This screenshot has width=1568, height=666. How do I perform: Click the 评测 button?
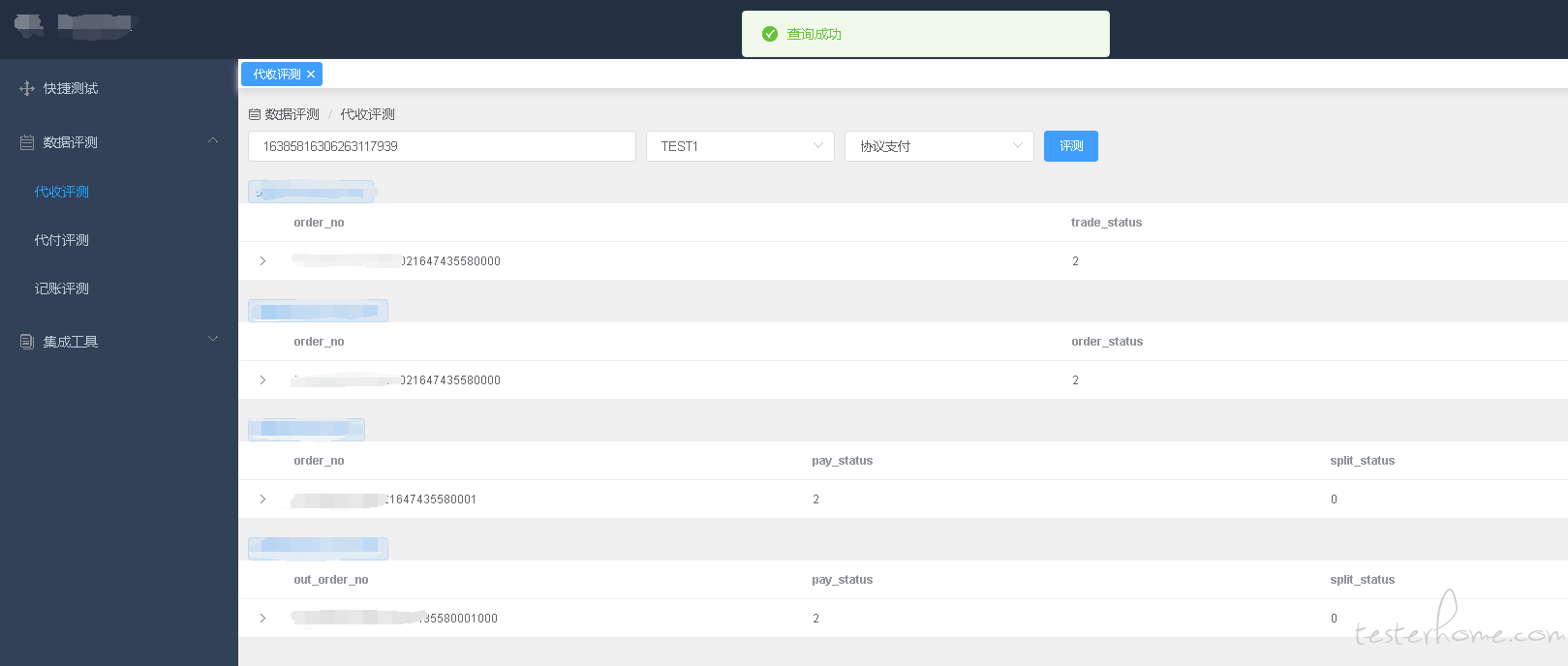point(1070,146)
